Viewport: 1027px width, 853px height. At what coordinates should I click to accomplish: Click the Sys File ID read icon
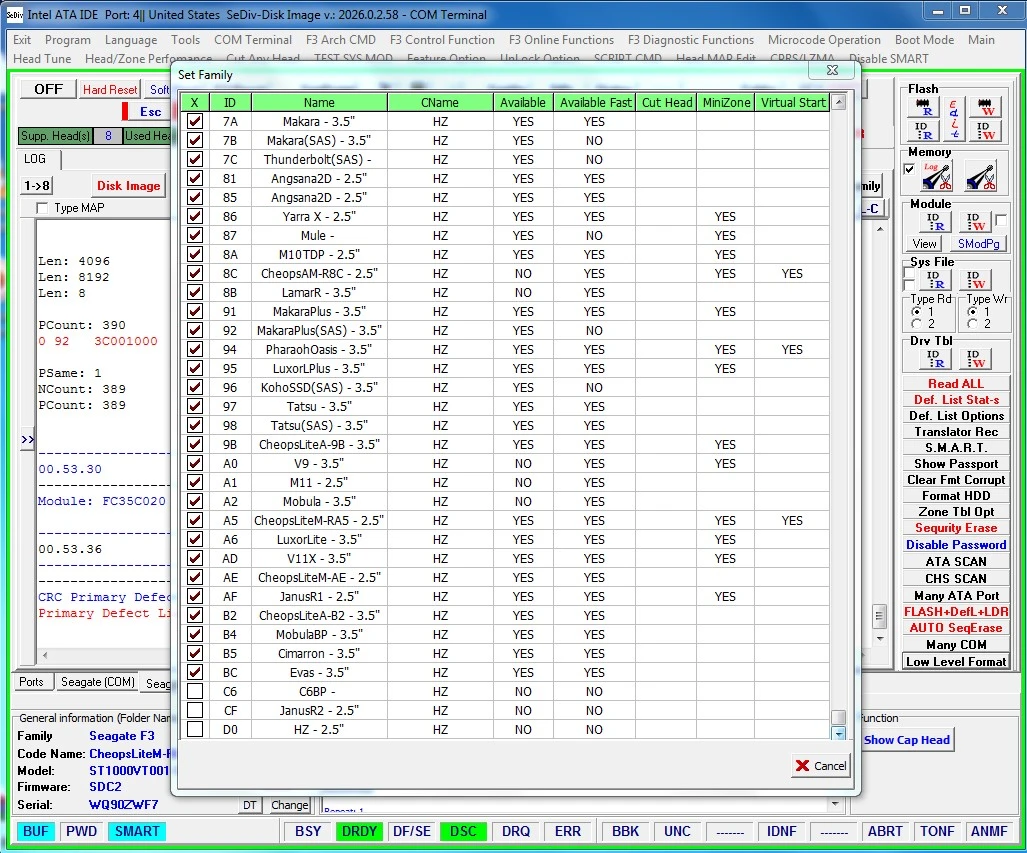tap(935, 280)
